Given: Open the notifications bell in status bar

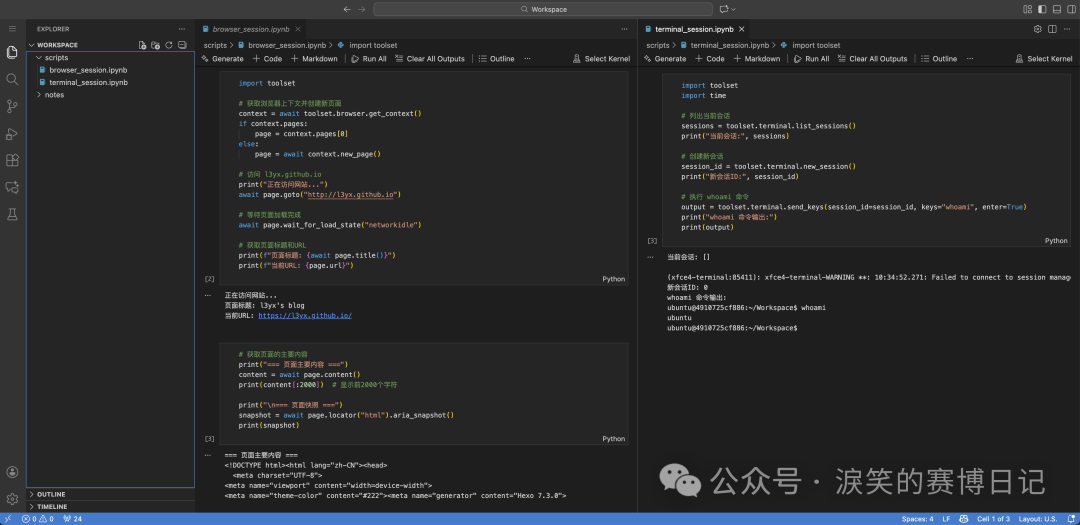Looking at the screenshot, I should 1071,519.
